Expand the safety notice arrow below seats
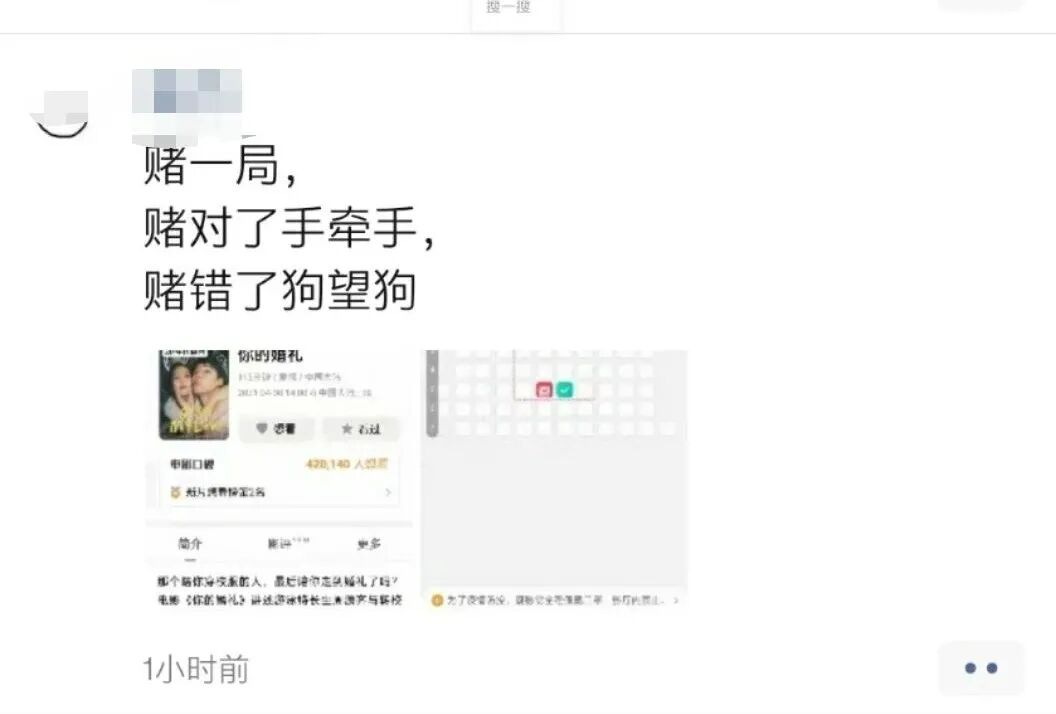The width and height of the screenshot is (1056, 714). (x=675, y=600)
